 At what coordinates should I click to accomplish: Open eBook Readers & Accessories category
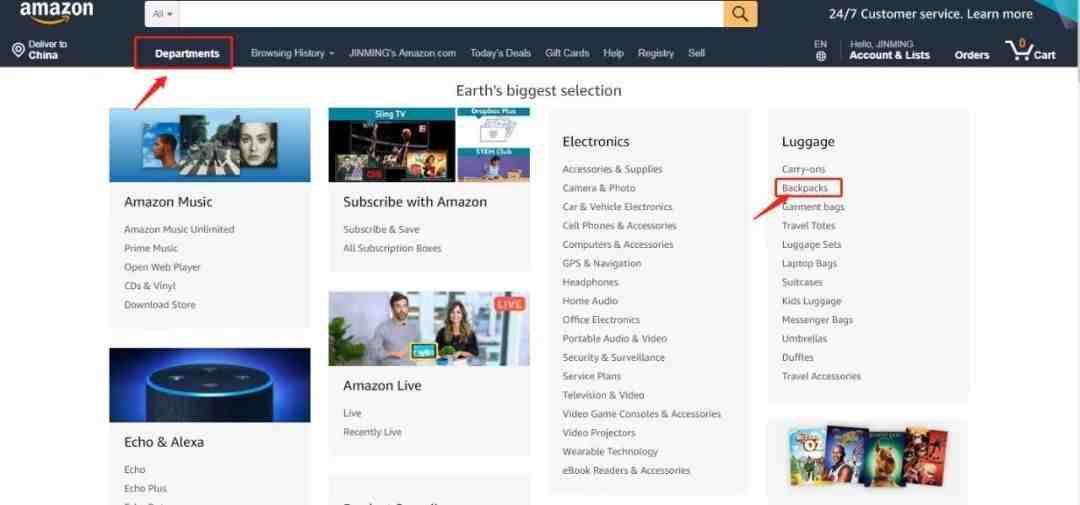click(626, 471)
